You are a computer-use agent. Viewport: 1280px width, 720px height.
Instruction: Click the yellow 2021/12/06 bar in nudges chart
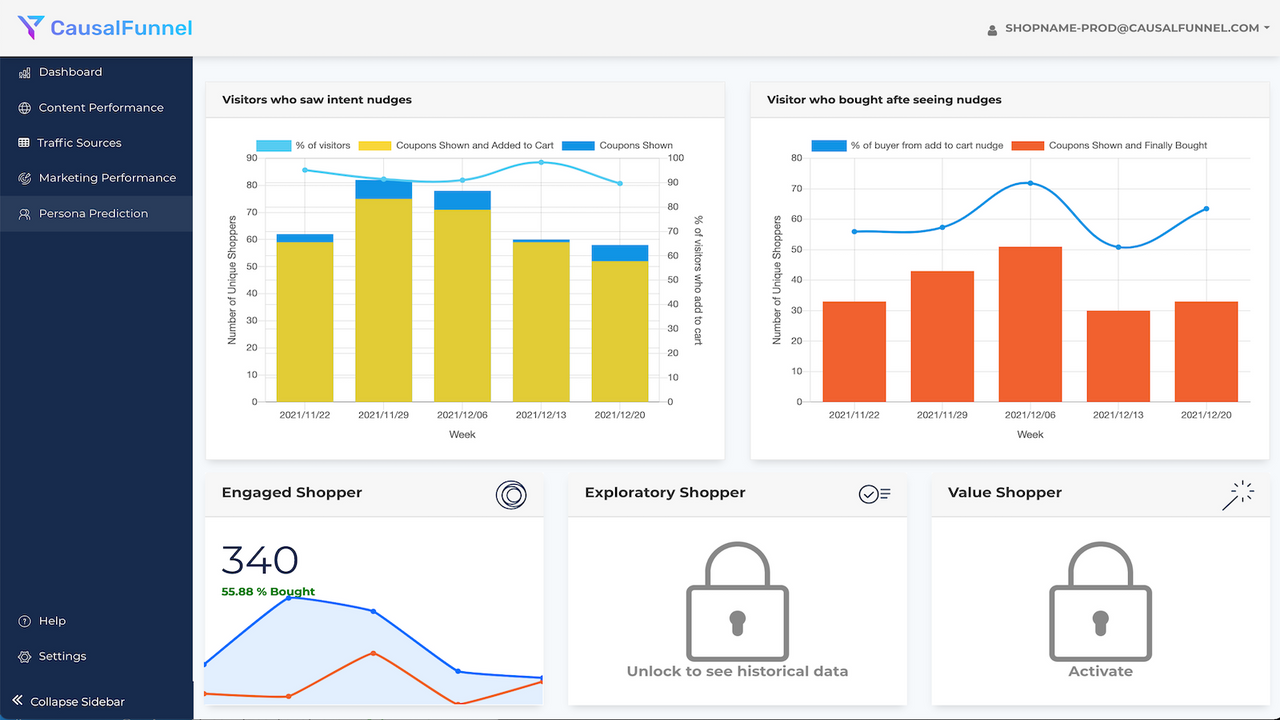point(462,306)
